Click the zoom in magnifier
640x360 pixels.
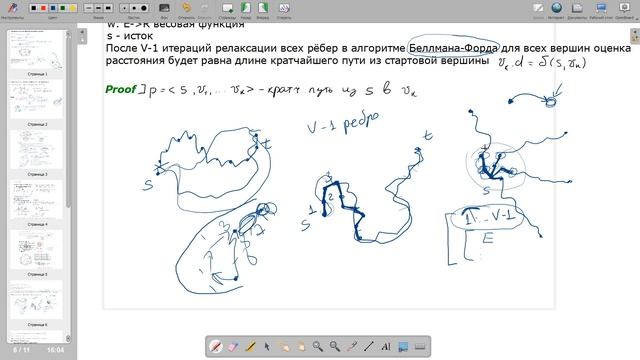coord(318,347)
